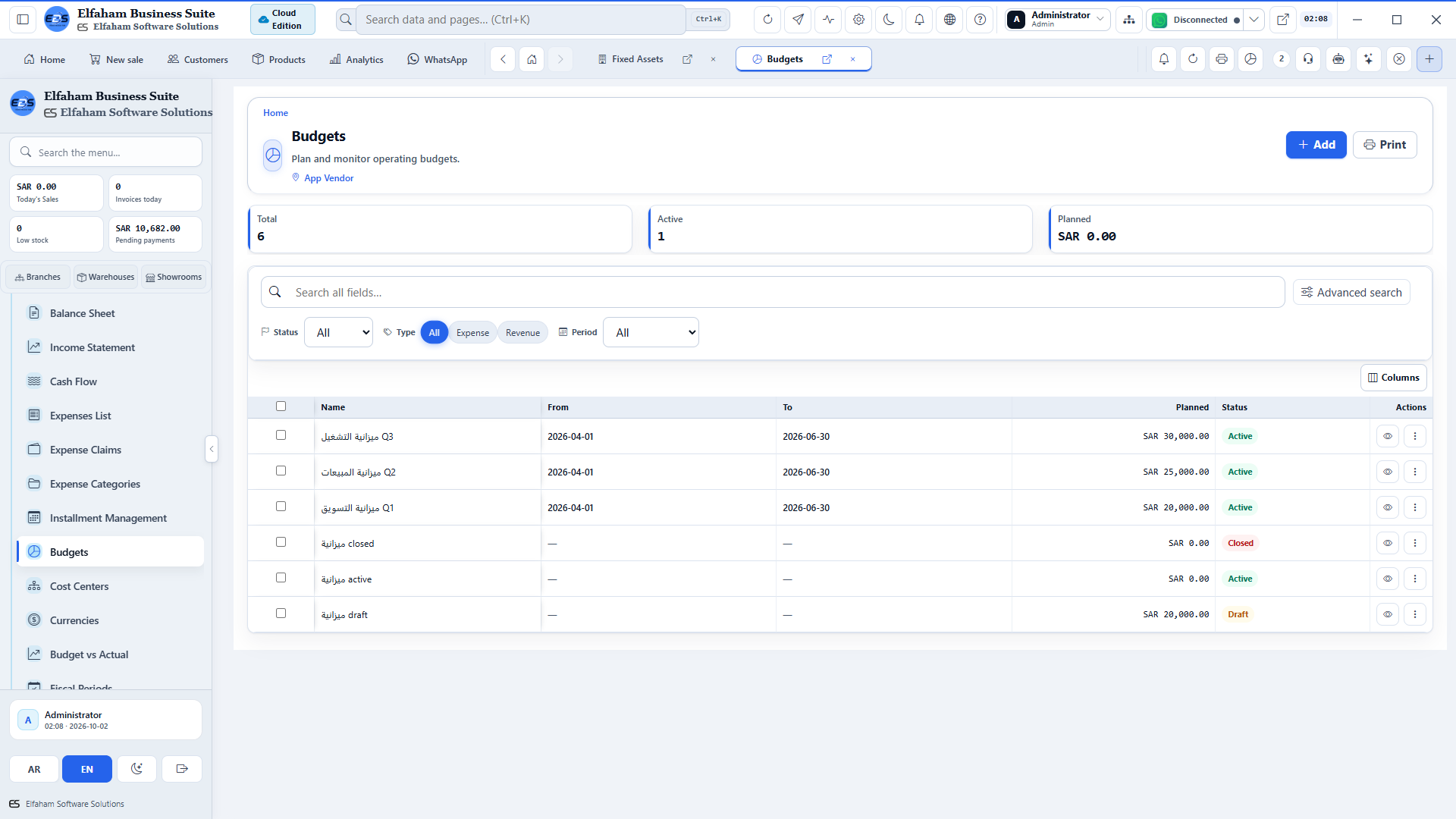Viewport: 1456px width, 819px height.
Task: Open the headset support icon
Action: (1308, 59)
